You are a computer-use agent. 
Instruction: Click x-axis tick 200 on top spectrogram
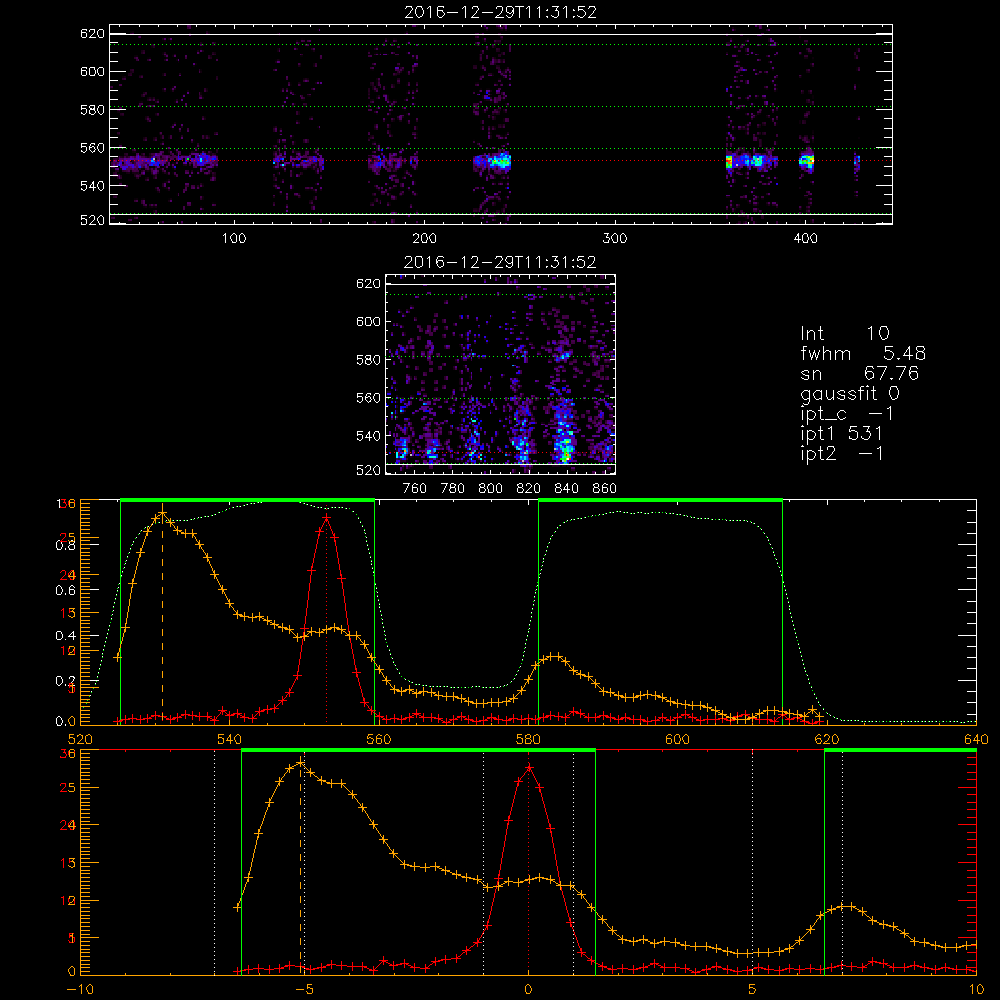click(424, 238)
